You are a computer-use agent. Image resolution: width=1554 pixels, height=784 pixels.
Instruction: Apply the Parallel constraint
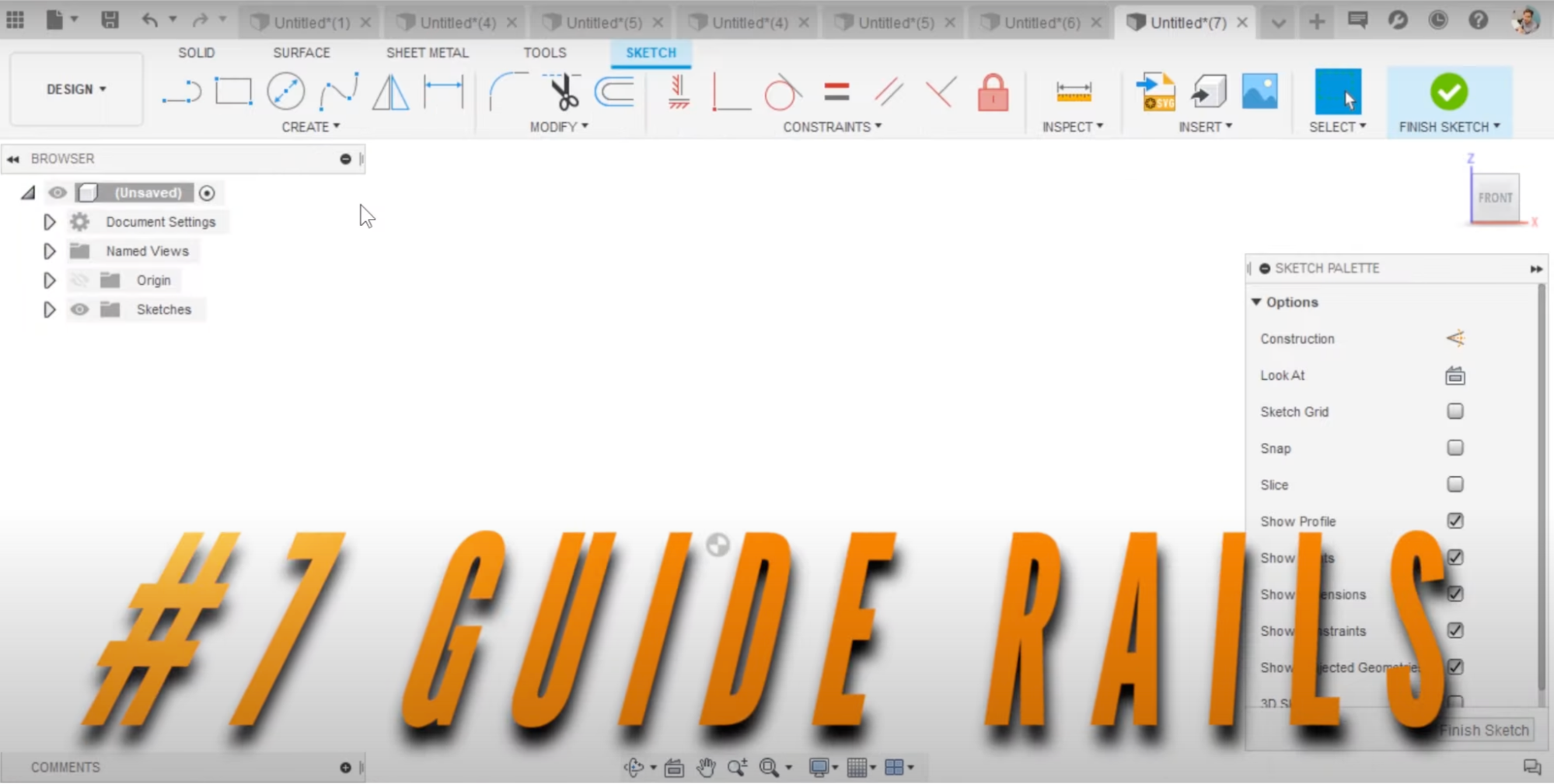click(x=889, y=92)
